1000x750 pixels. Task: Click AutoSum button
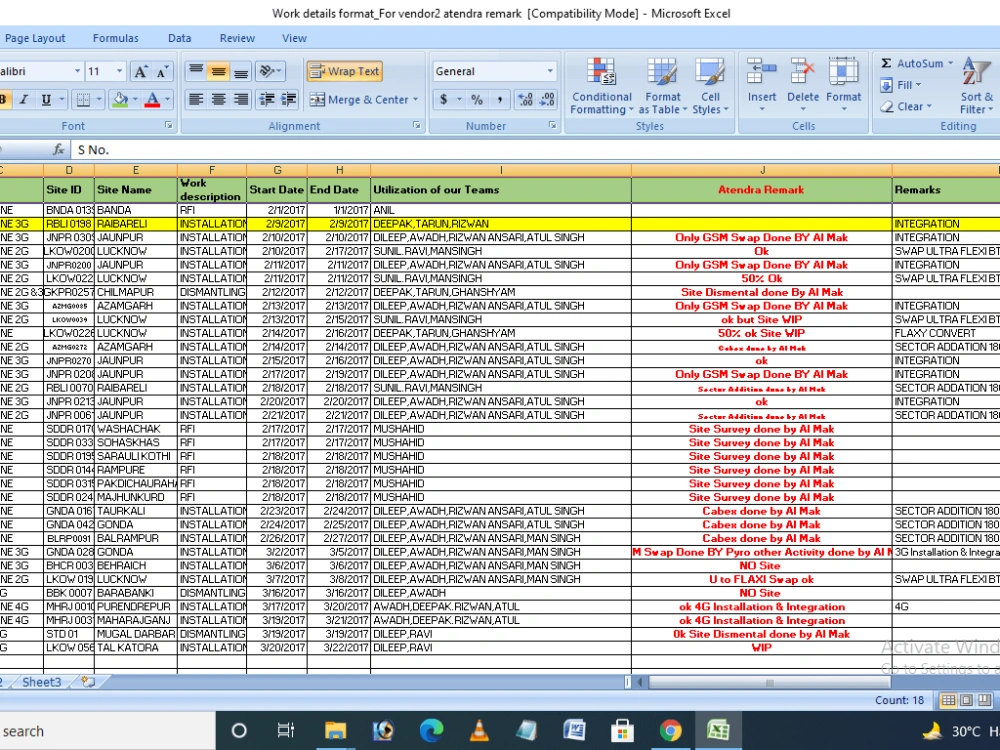911,63
